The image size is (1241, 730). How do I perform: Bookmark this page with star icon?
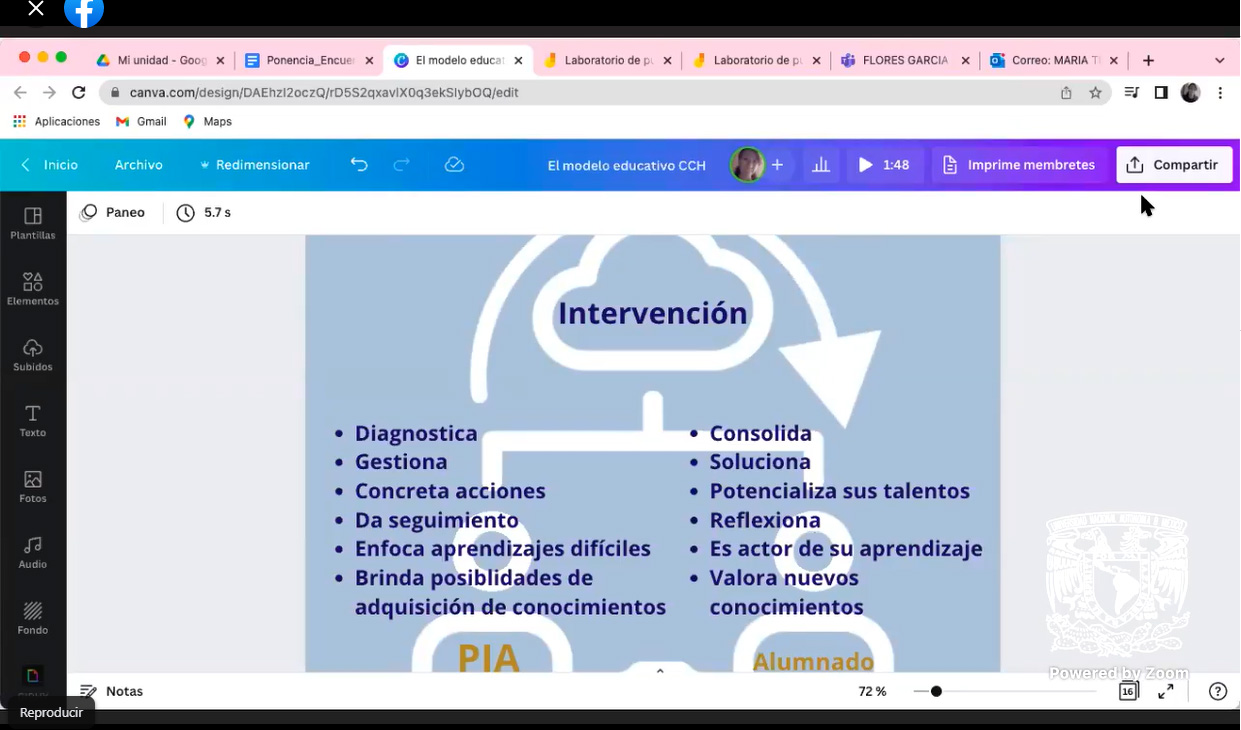1095,92
